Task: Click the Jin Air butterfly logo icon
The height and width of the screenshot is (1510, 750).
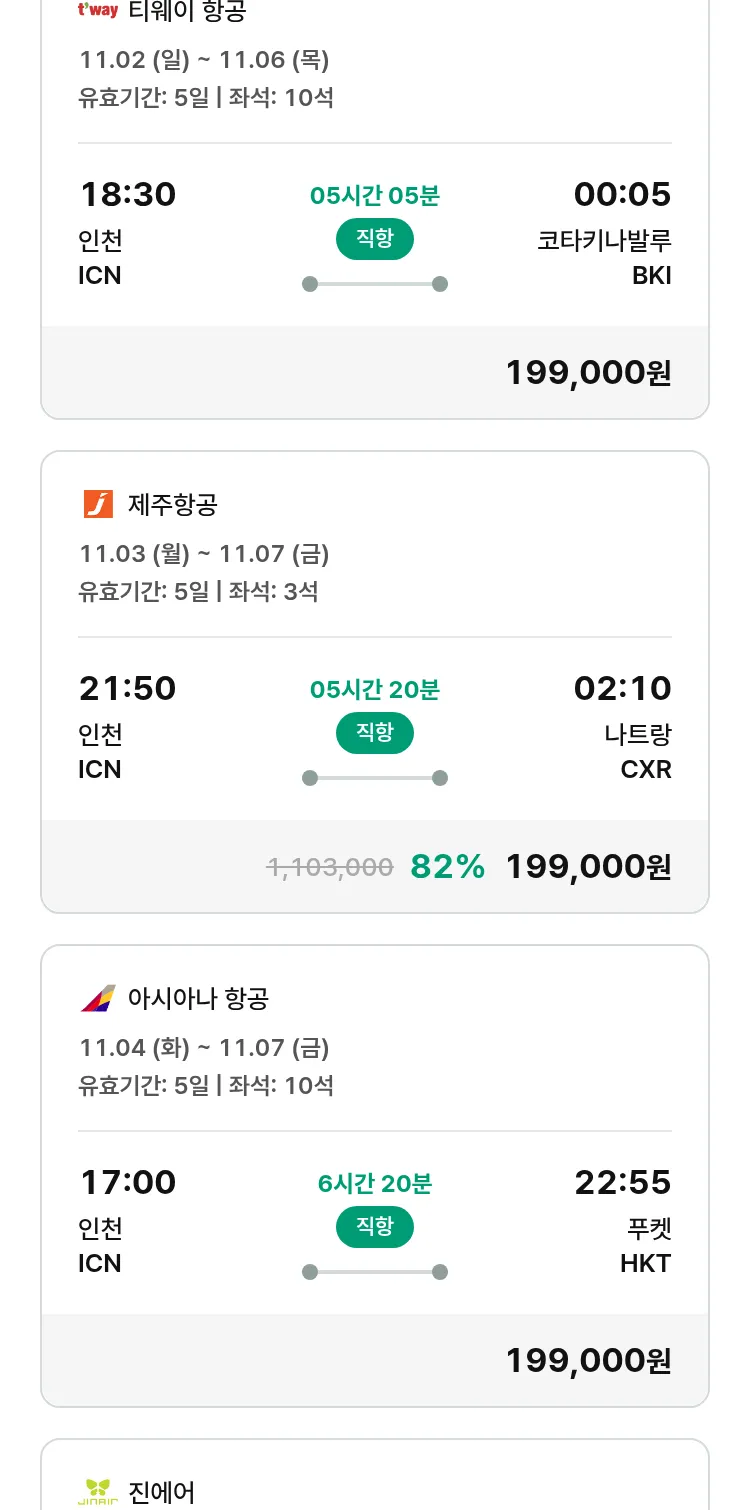Action: pyautogui.click(x=98, y=1492)
